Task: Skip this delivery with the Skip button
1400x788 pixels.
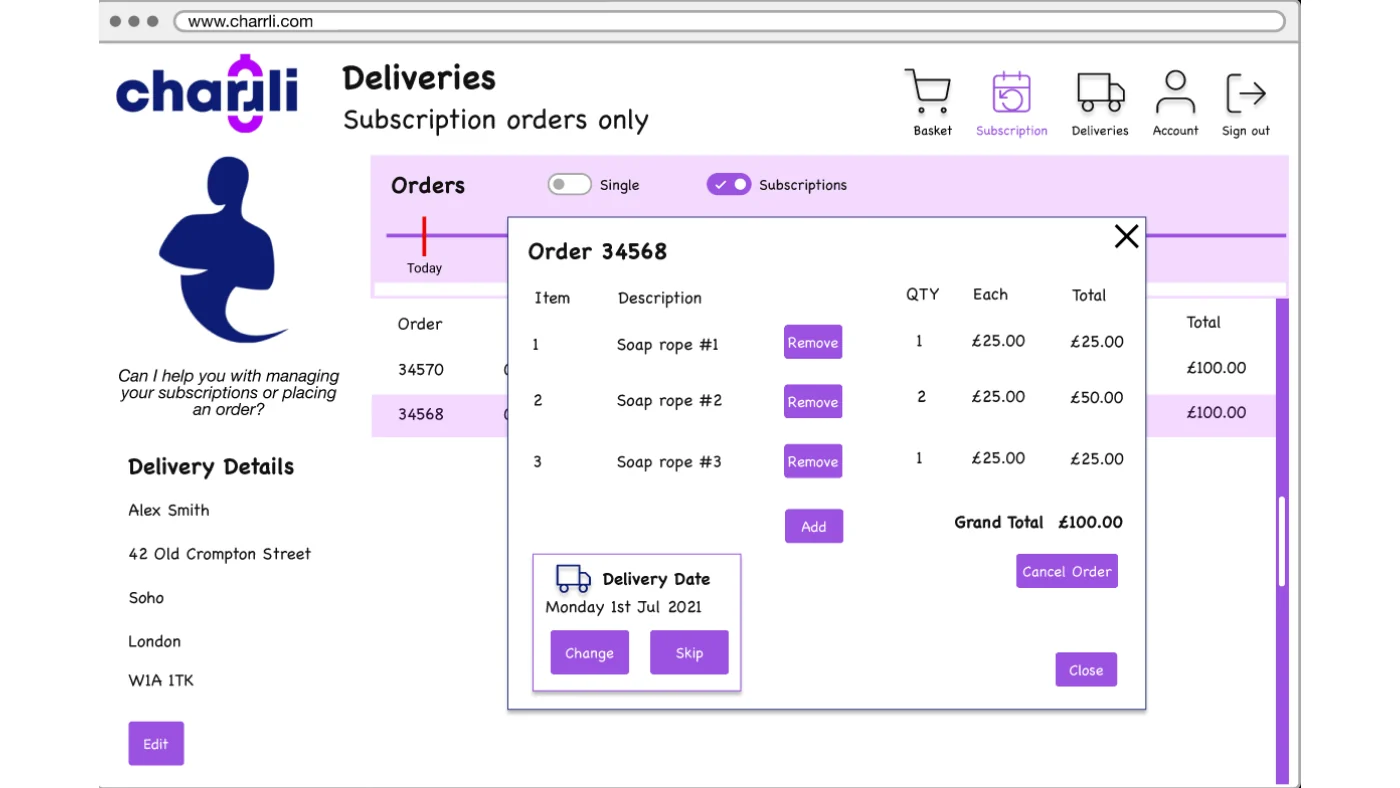Action: click(689, 652)
